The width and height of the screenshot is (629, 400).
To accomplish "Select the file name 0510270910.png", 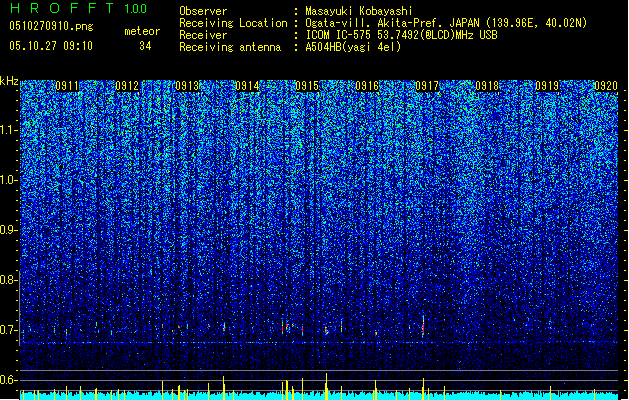I will [x=51, y=26].
